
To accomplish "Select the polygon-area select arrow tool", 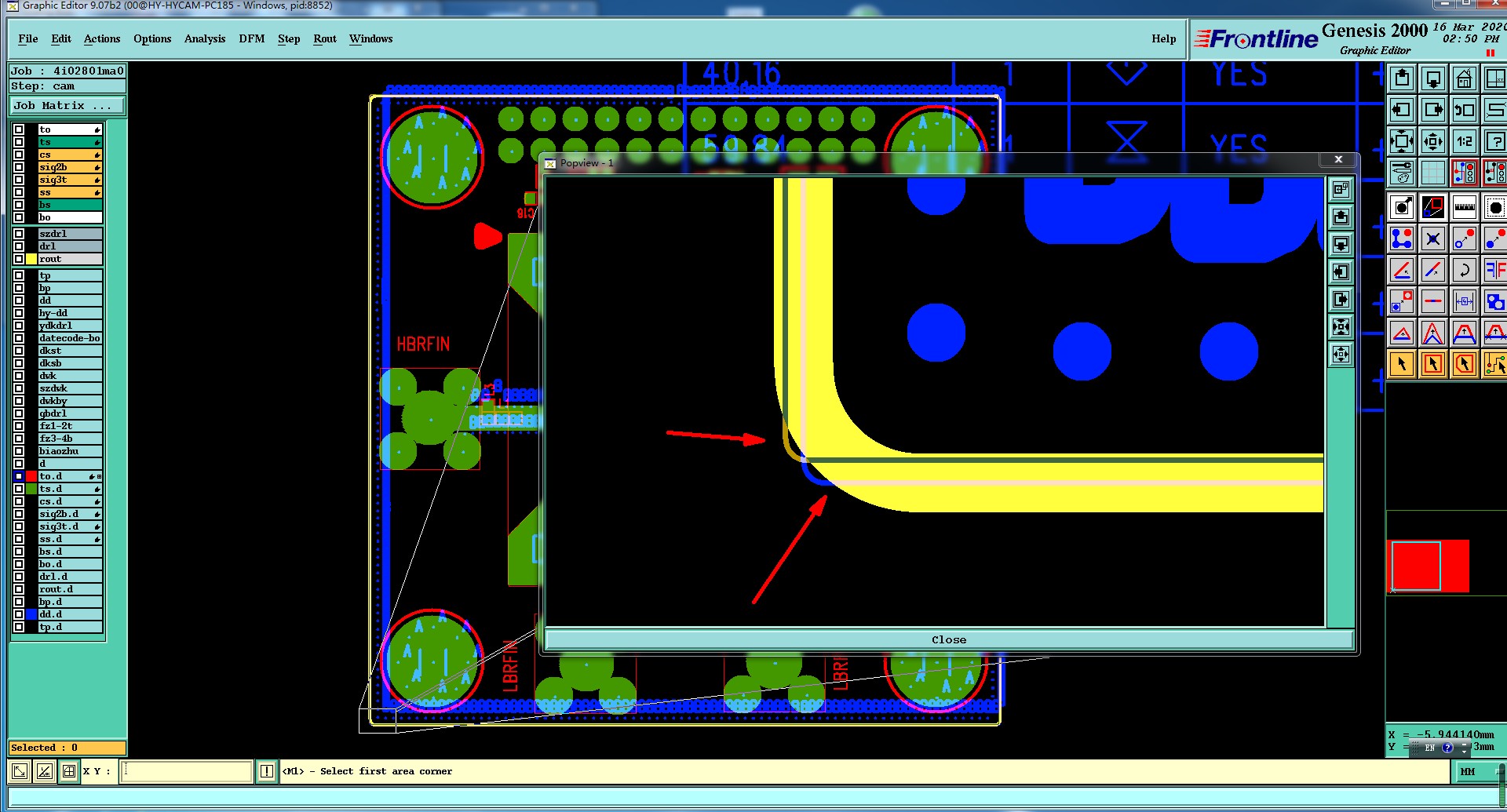I will tap(1465, 364).
